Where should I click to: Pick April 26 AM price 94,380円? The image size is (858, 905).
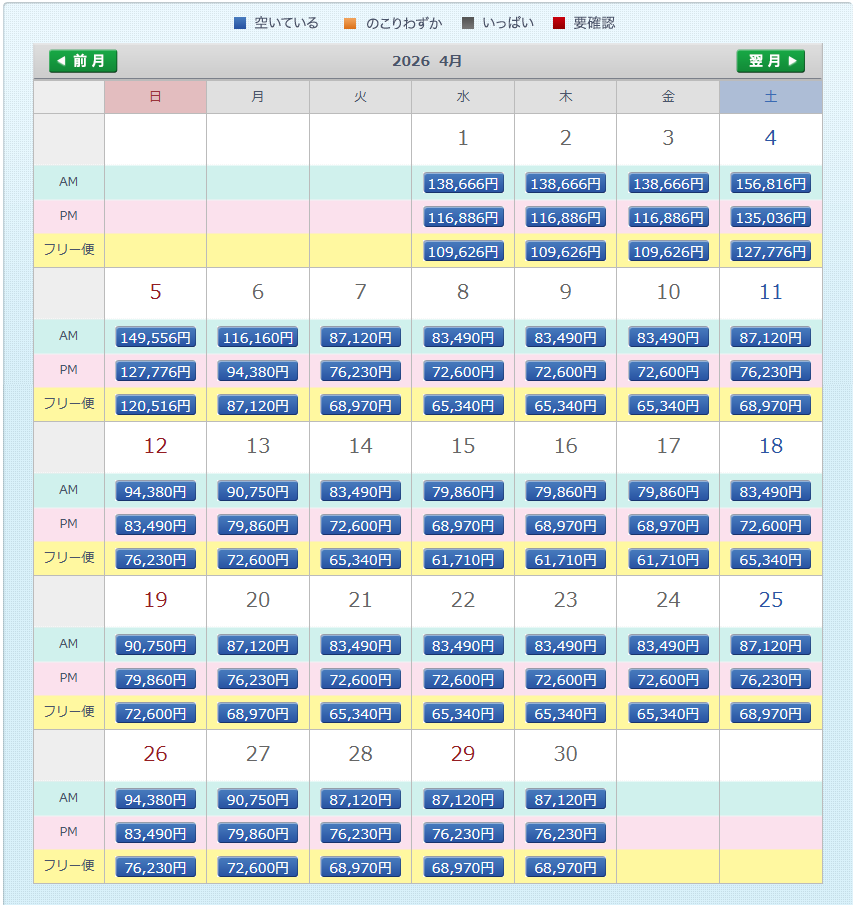(x=156, y=799)
